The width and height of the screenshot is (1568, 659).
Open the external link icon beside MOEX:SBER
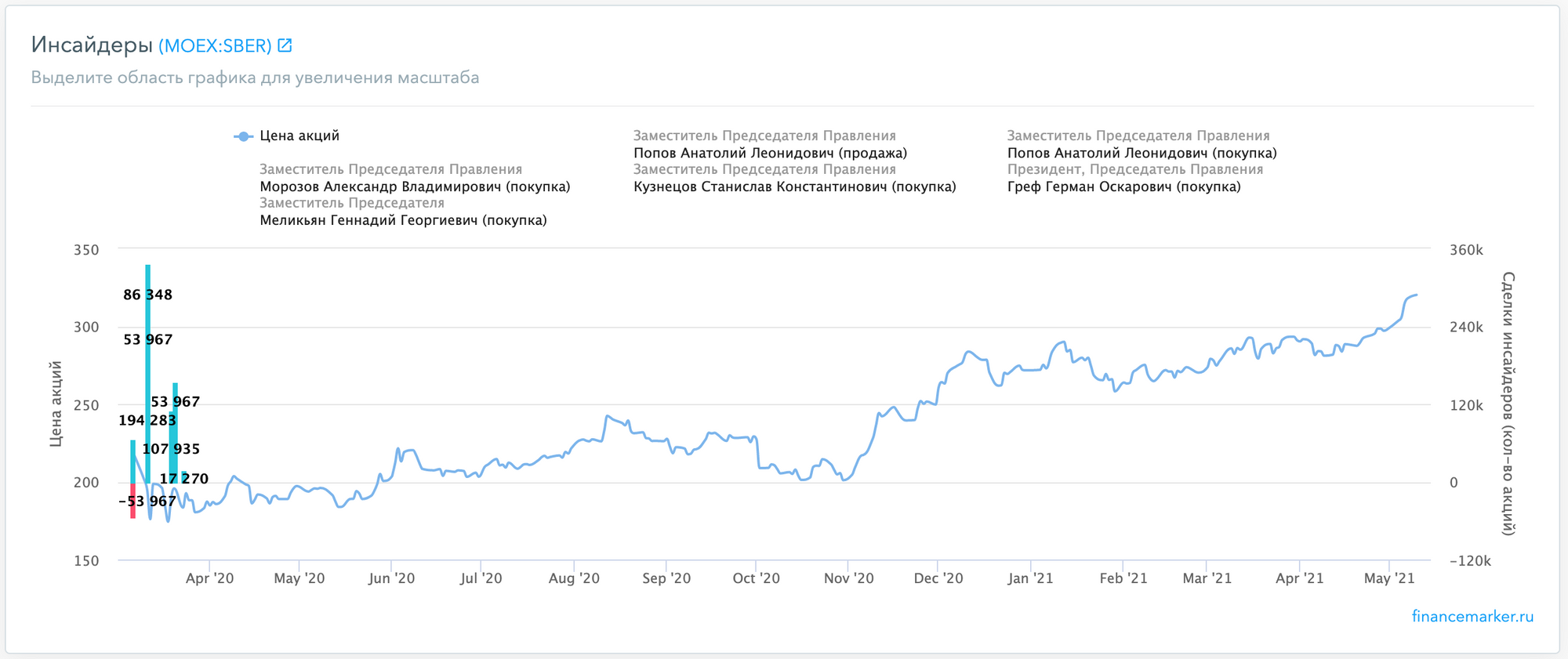pos(285,45)
